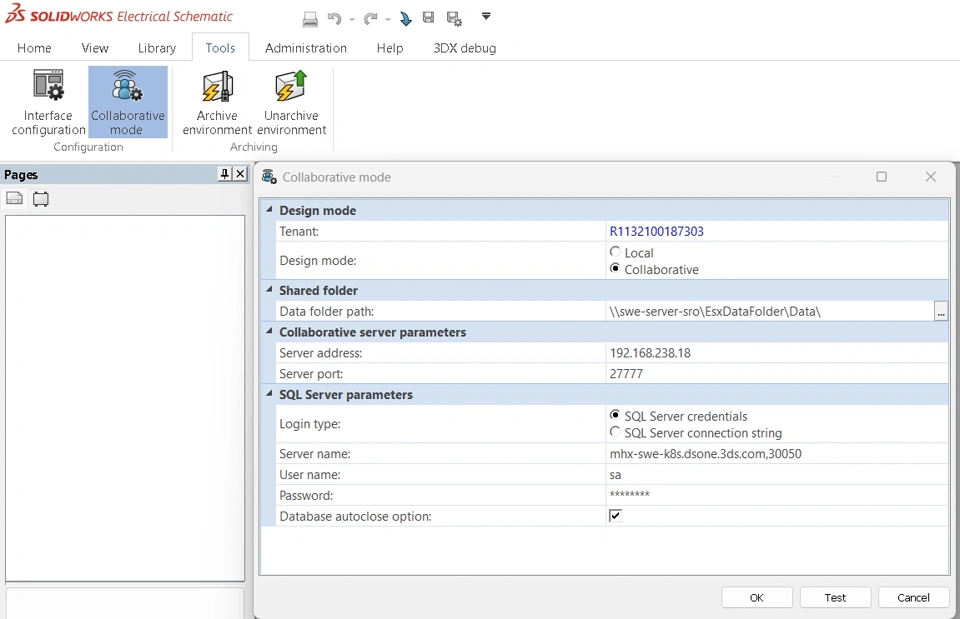
Task: Collapse Collaborative server parameters section
Action: [x=269, y=331]
